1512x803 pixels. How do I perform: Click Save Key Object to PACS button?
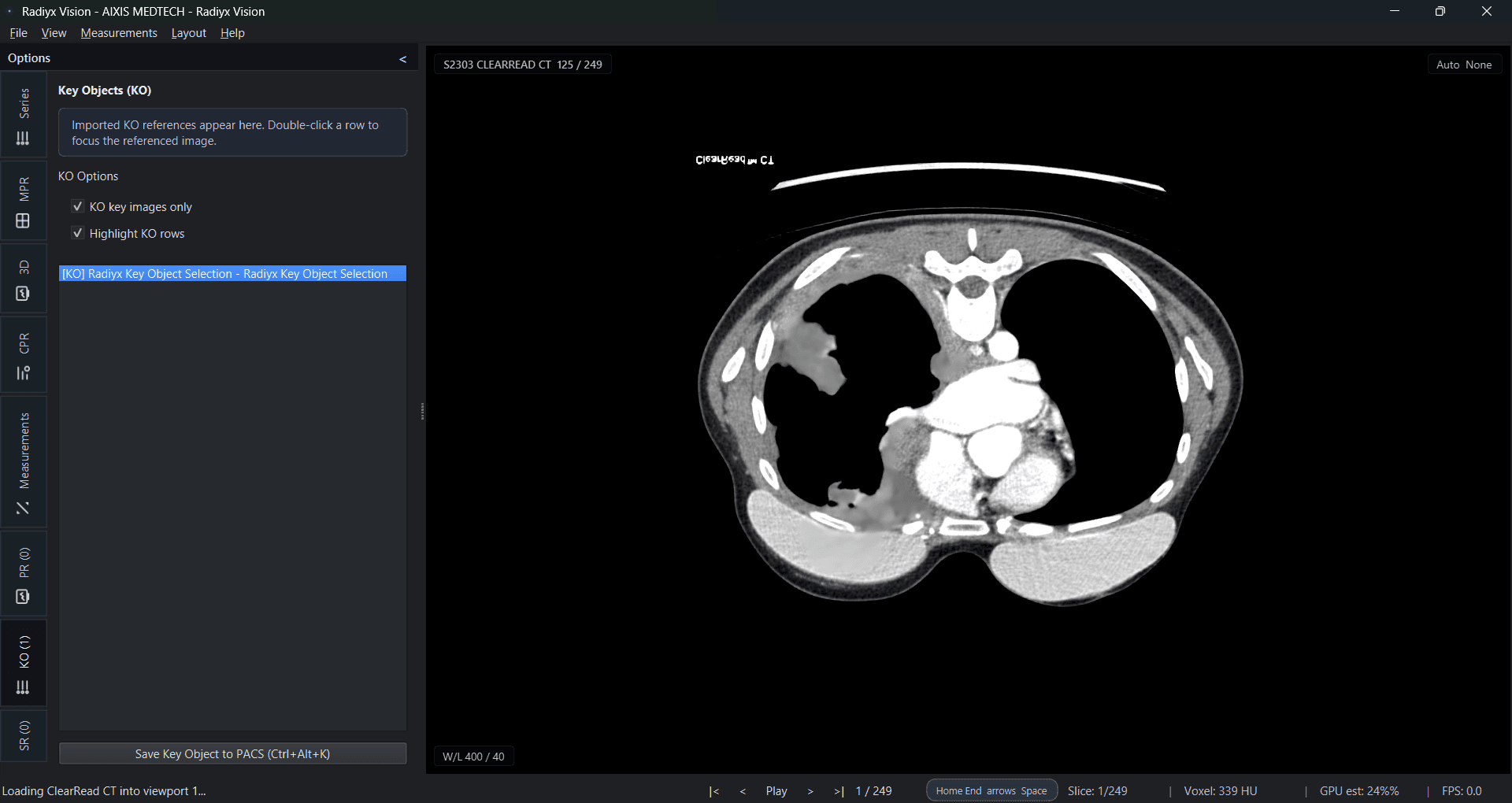pos(232,753)
